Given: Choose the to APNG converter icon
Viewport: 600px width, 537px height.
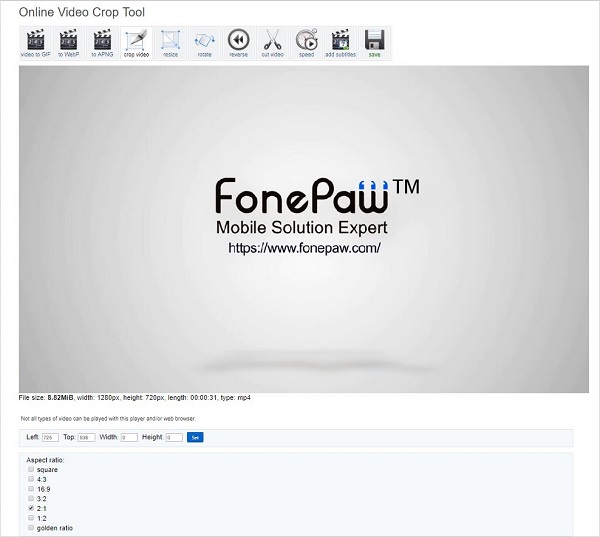Looking at the screenshot, I should (103, 43).
